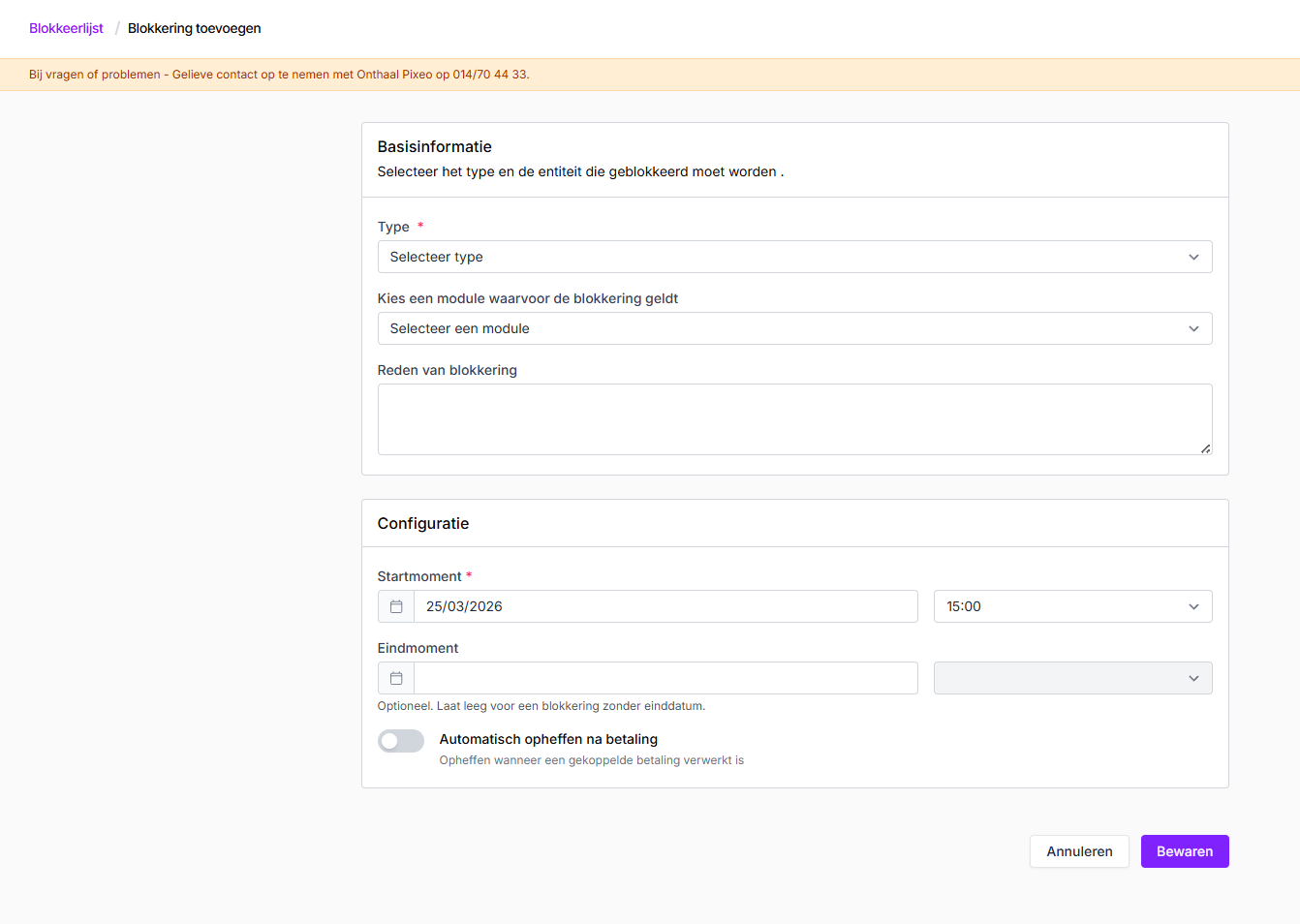This screenshot has width=1300, height=924.
Task: Click the chevron arrow in Type field
Action: coord(1193,257)
